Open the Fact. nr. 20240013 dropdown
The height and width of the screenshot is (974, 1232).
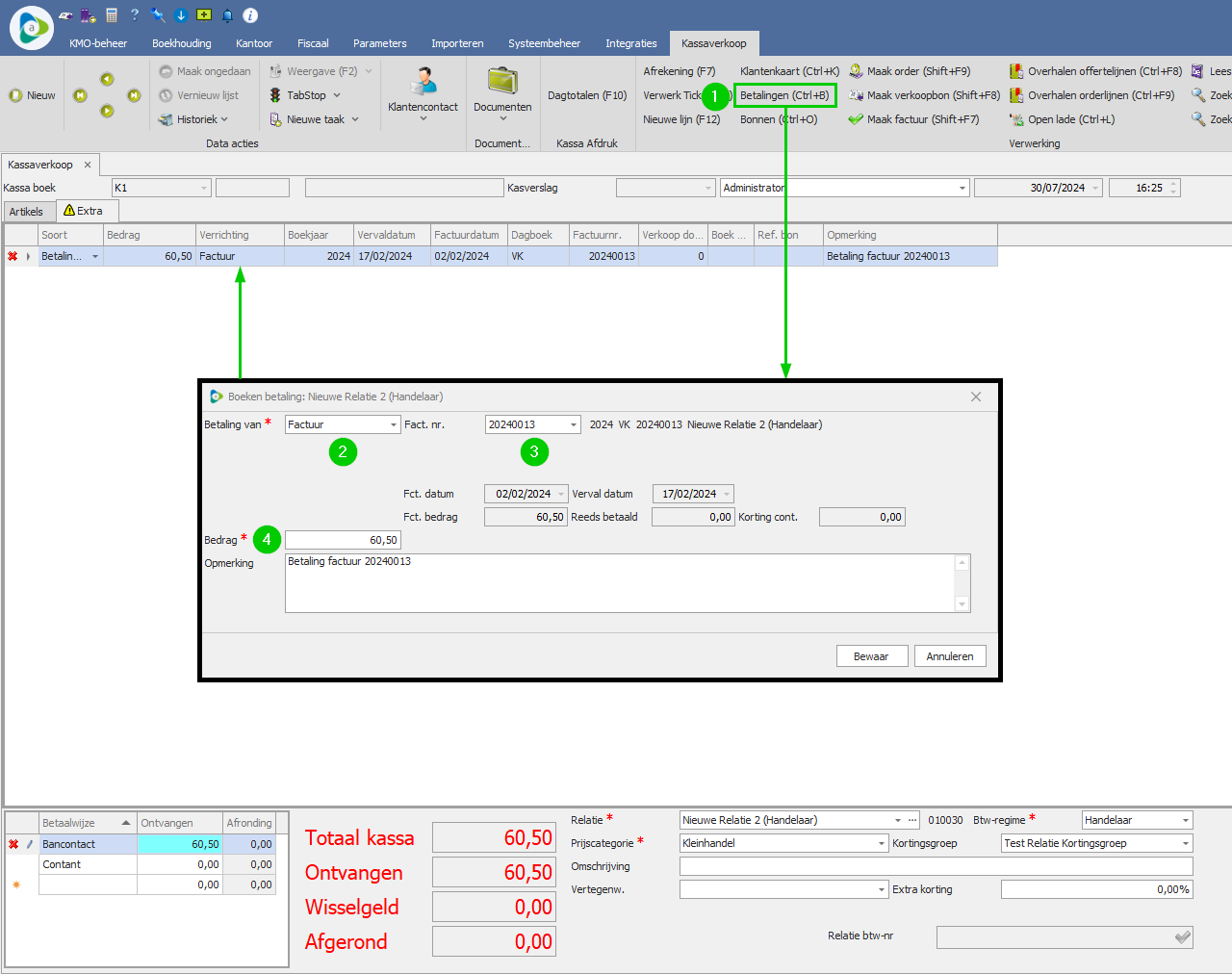[x=574, y=424]
